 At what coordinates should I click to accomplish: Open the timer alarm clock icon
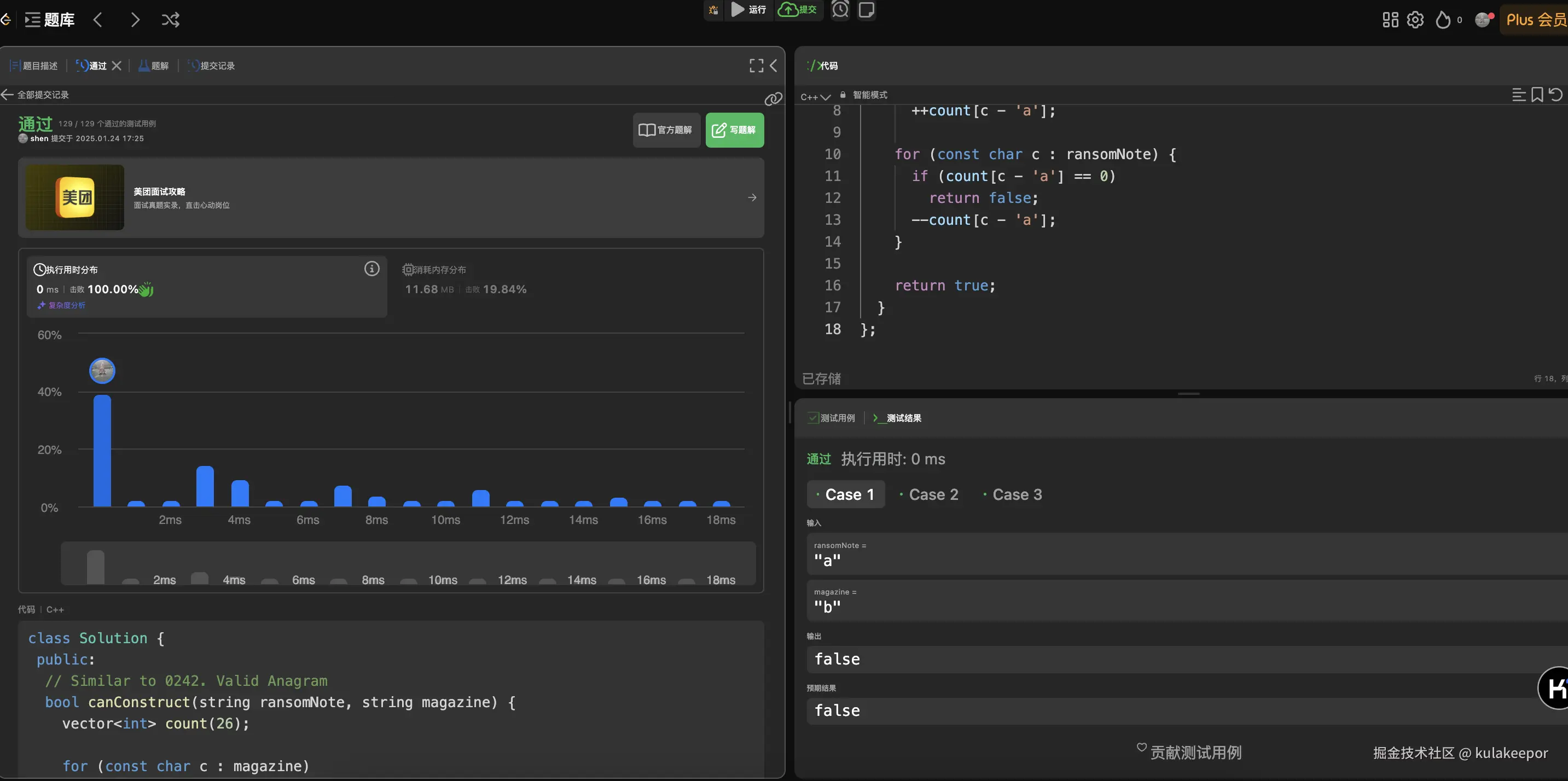point(840,10)
